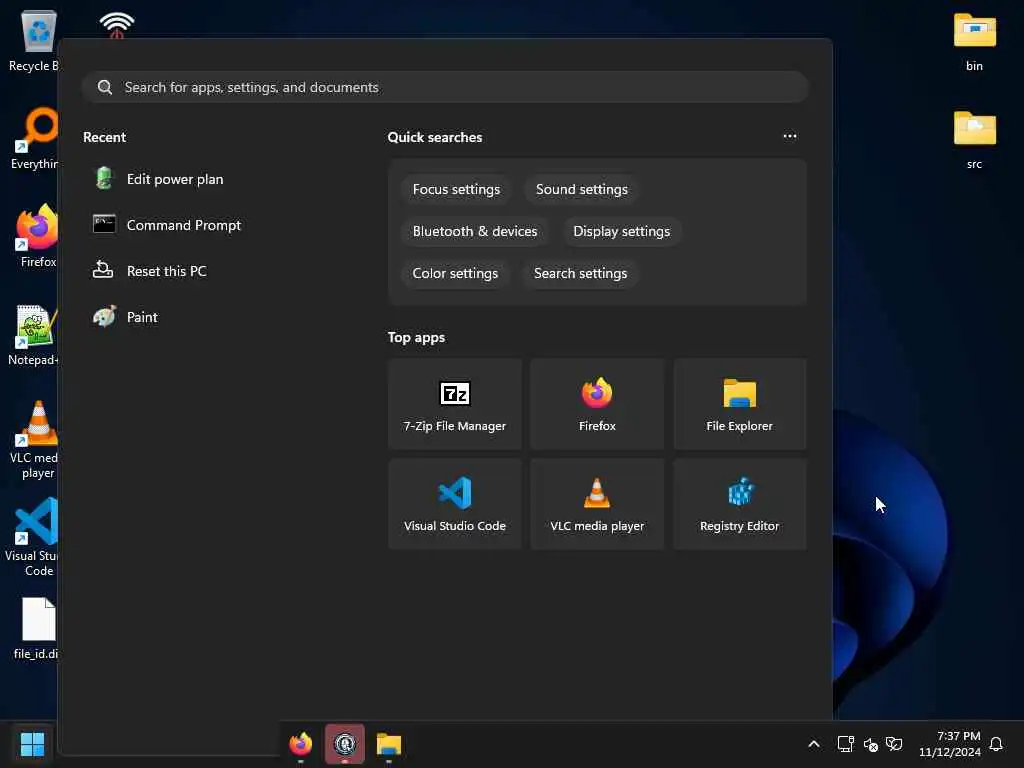Screen dimensions: 1024x768
Task: Click the Recent section heading
Action: 104,137
